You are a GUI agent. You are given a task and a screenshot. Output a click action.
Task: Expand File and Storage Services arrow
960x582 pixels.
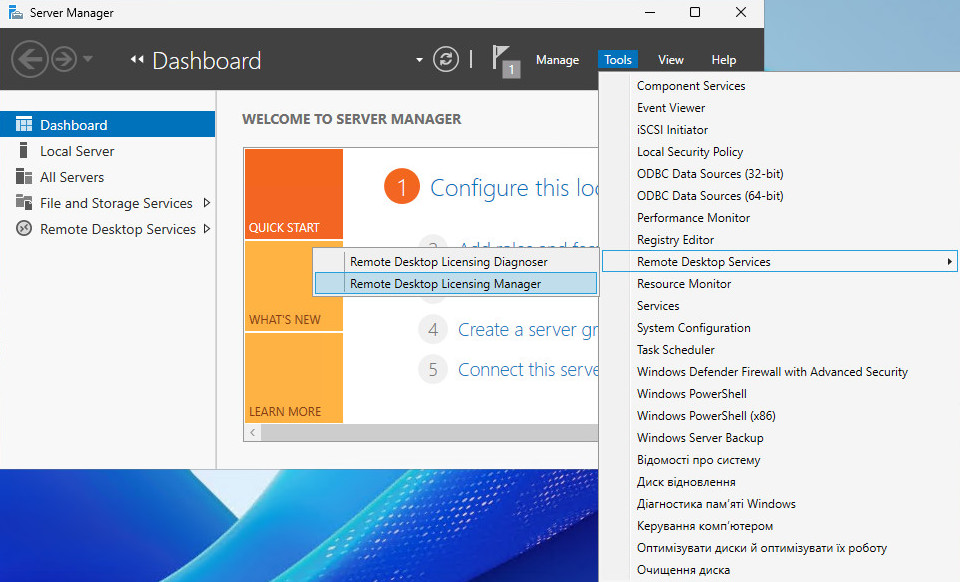(207, 203)
